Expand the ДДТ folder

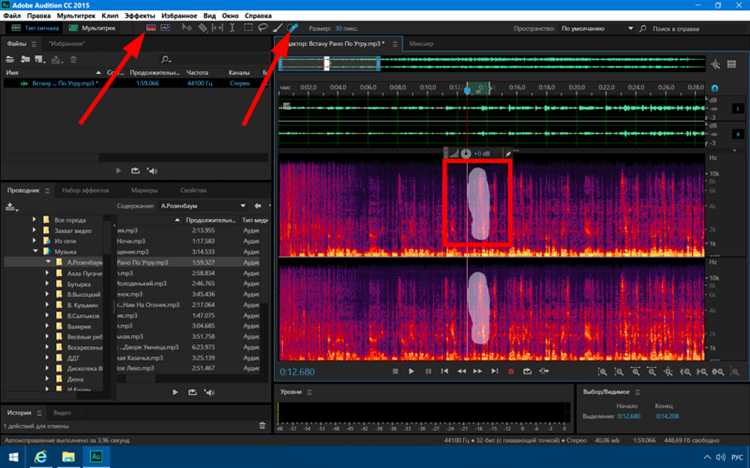47,357
